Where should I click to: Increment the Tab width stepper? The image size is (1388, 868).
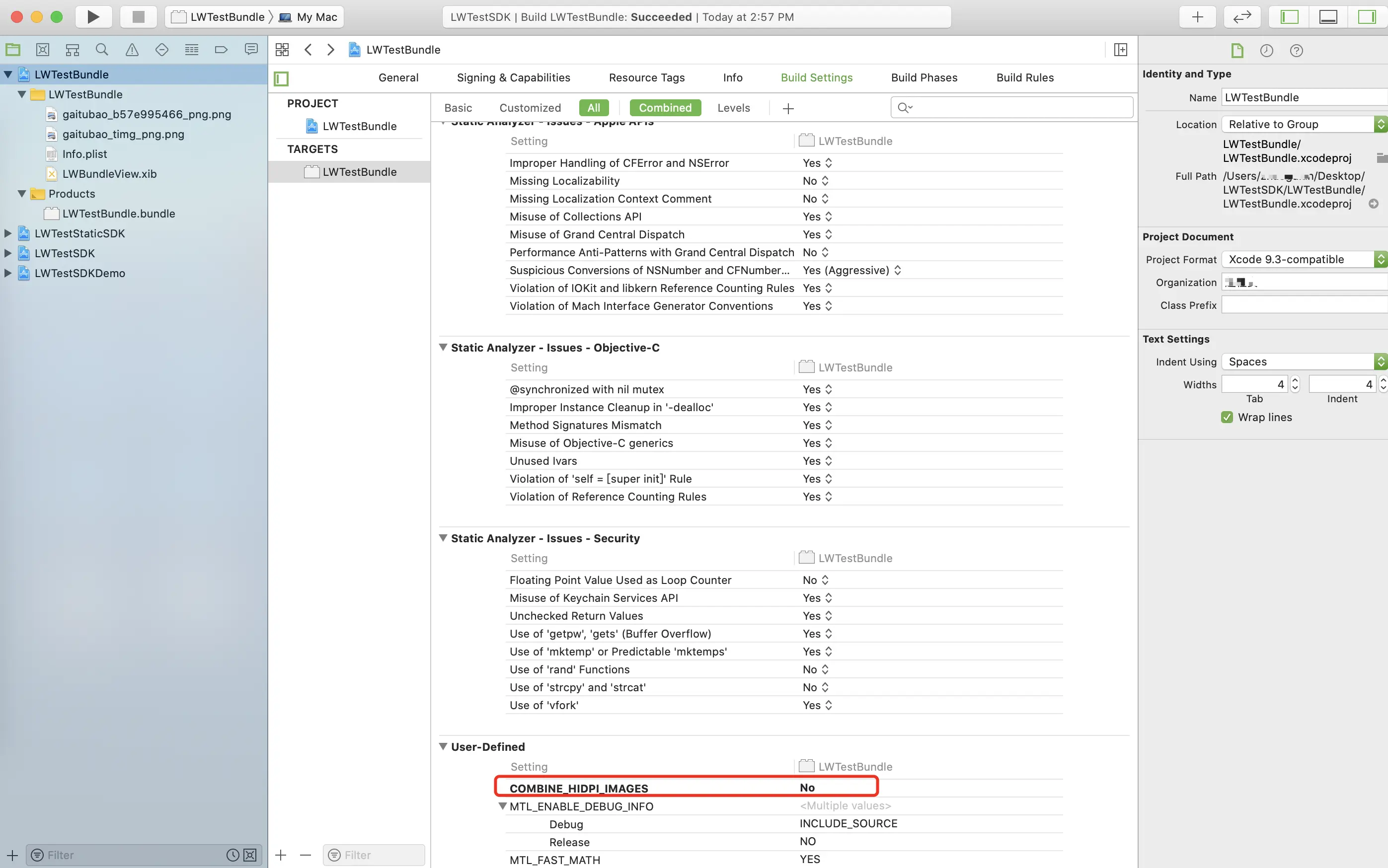pyautogui.click(x=1295, y=380)
